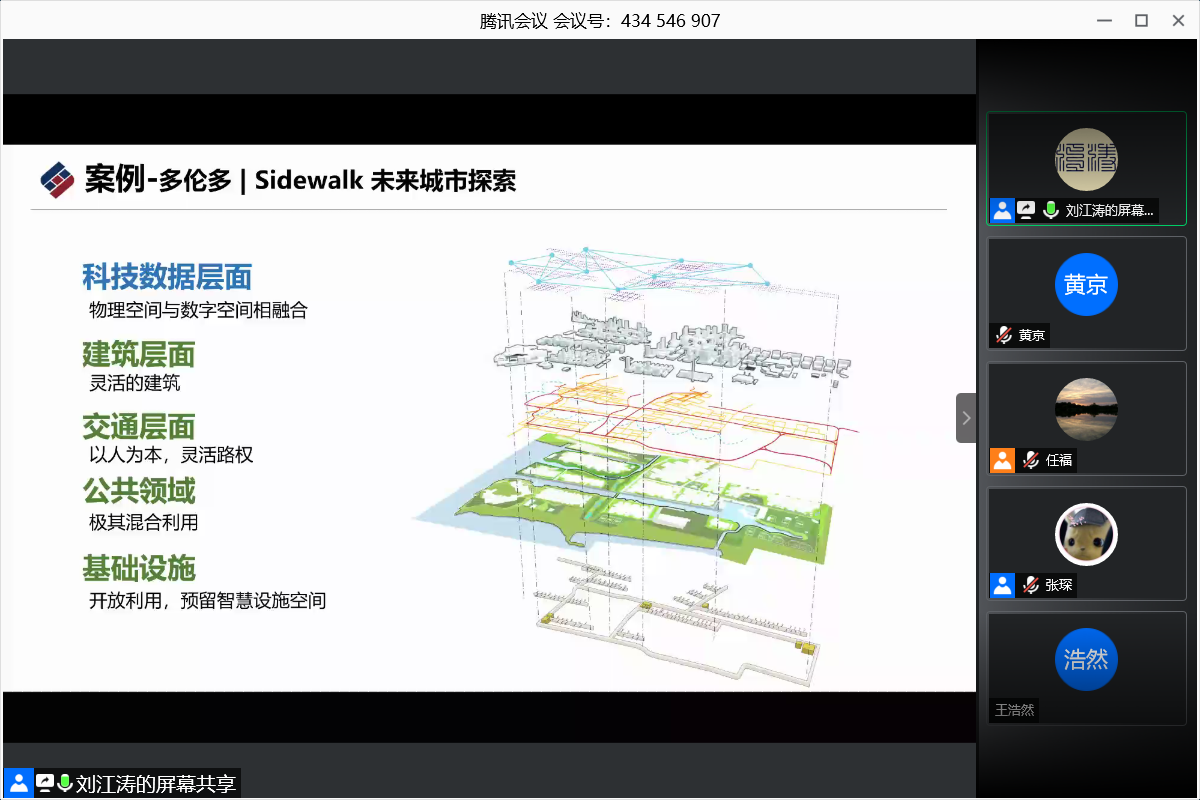The height and width of the screenshot is (800, 1200).
Task: Click the blue host badge on 刘江涛's tile
Action: [1002, 210]
